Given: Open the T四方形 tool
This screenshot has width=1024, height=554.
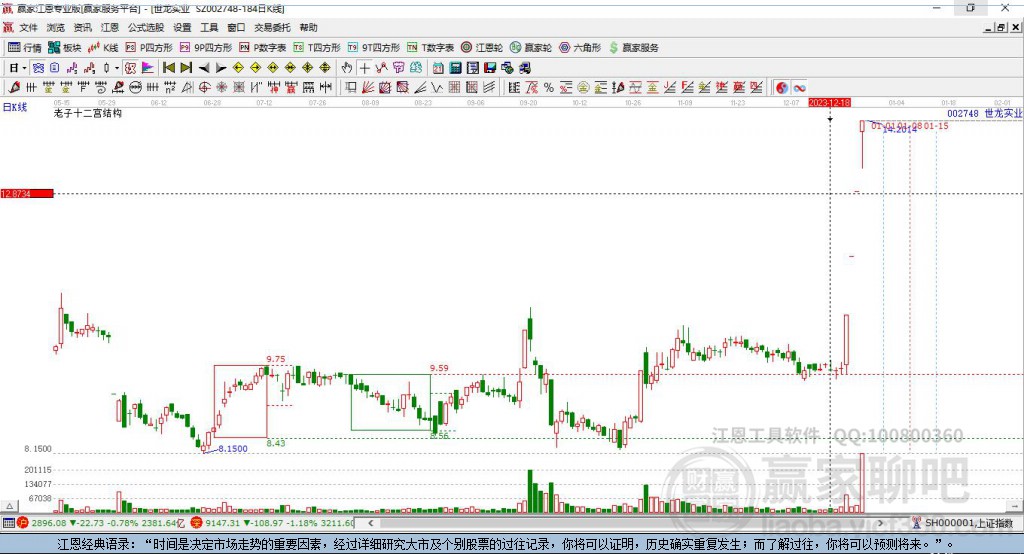Looking at the screenshot, I should tap(317, 48).
